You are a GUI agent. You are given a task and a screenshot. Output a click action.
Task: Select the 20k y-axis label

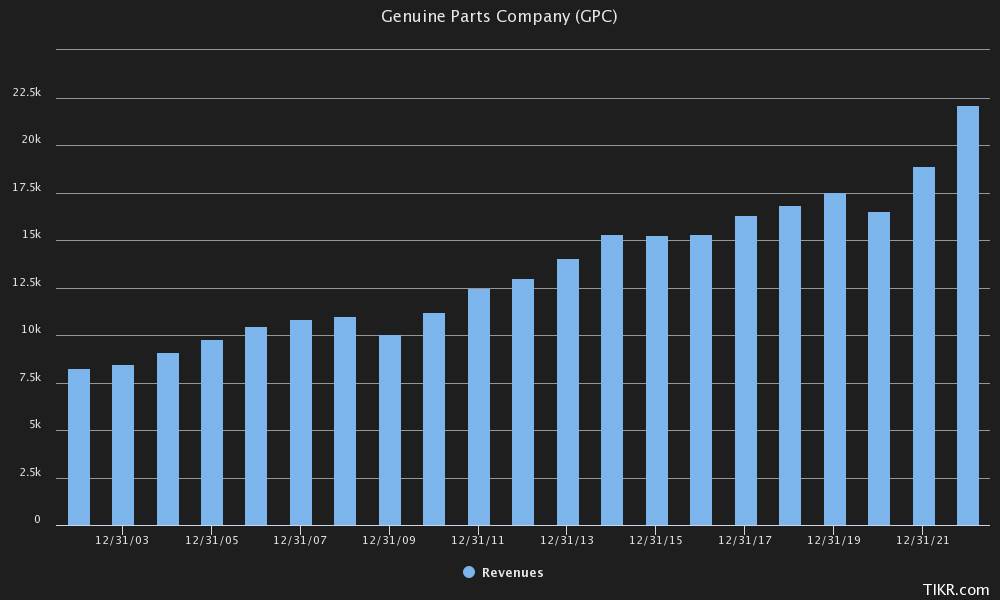pos(31,140)
